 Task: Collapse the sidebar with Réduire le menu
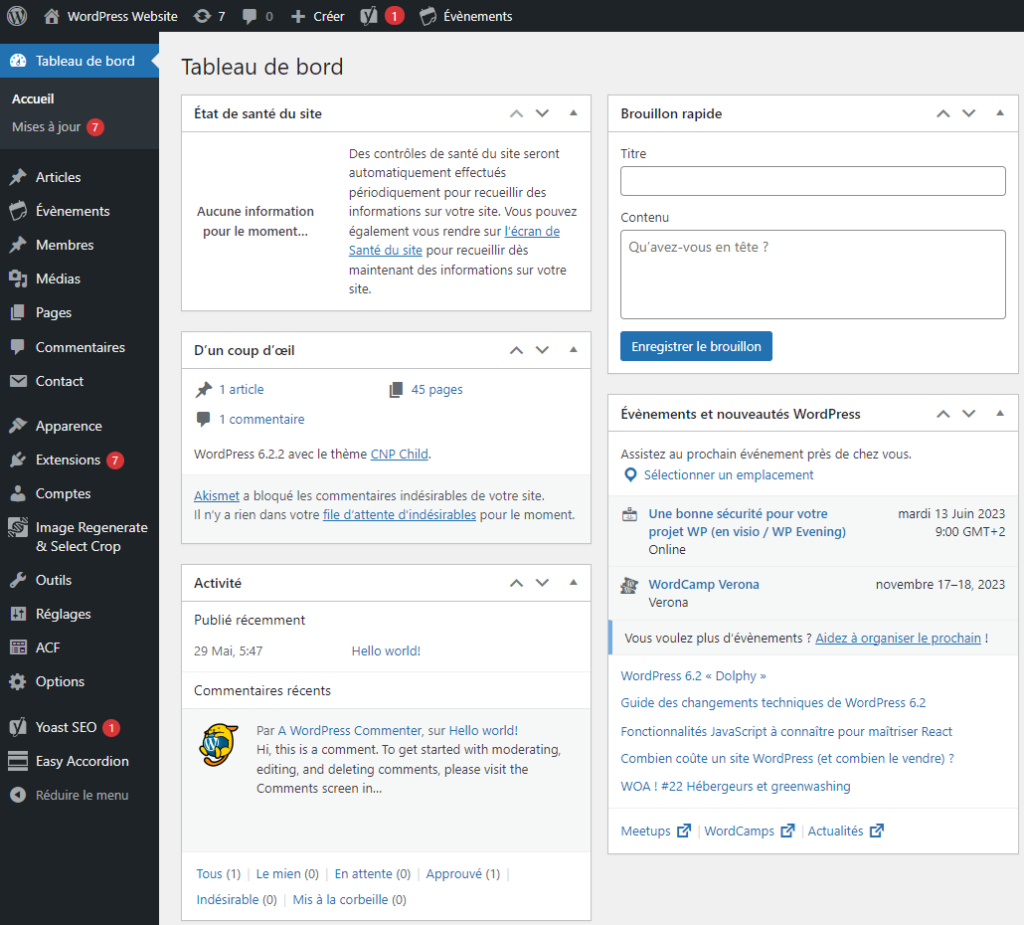click(x=81, y=795)
